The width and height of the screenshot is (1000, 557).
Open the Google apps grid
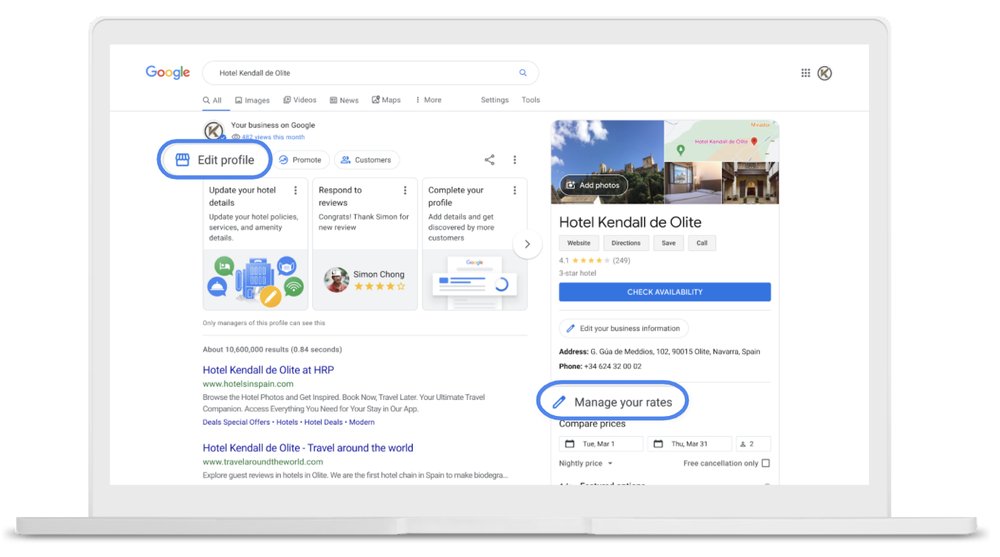[x=805, y=73]
